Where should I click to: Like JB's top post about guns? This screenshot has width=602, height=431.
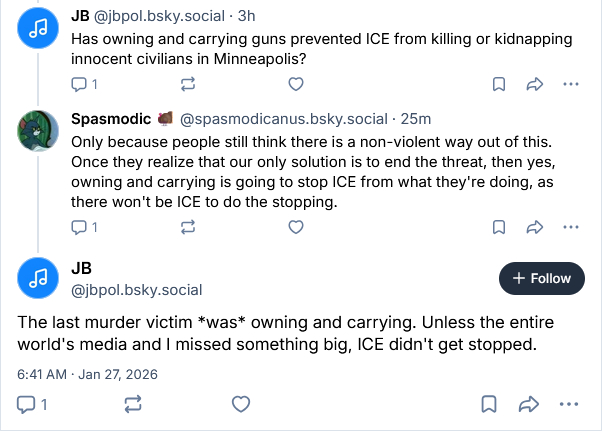(x=295, y=84)
